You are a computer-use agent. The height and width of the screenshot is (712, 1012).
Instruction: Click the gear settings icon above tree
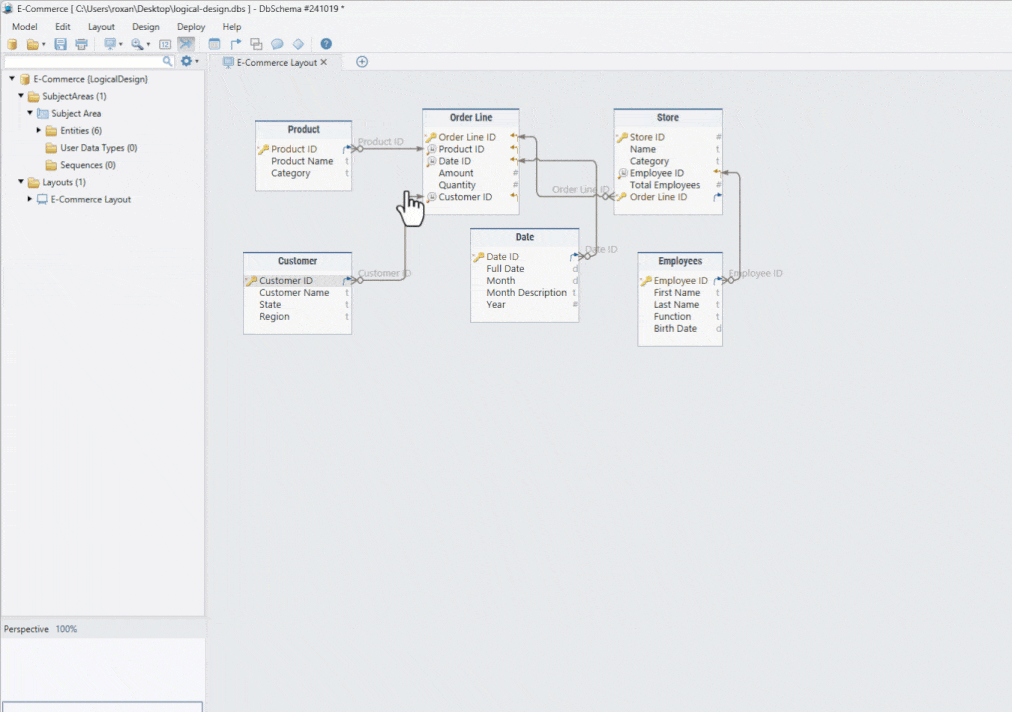pos(187,61)
